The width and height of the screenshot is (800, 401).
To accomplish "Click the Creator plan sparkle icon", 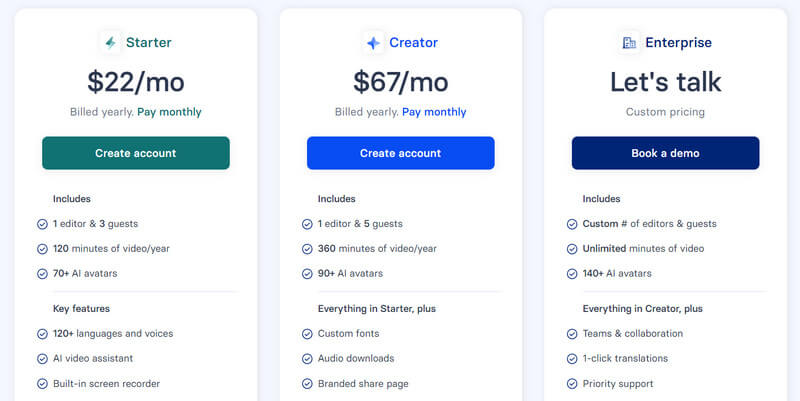I will (373, 43).
